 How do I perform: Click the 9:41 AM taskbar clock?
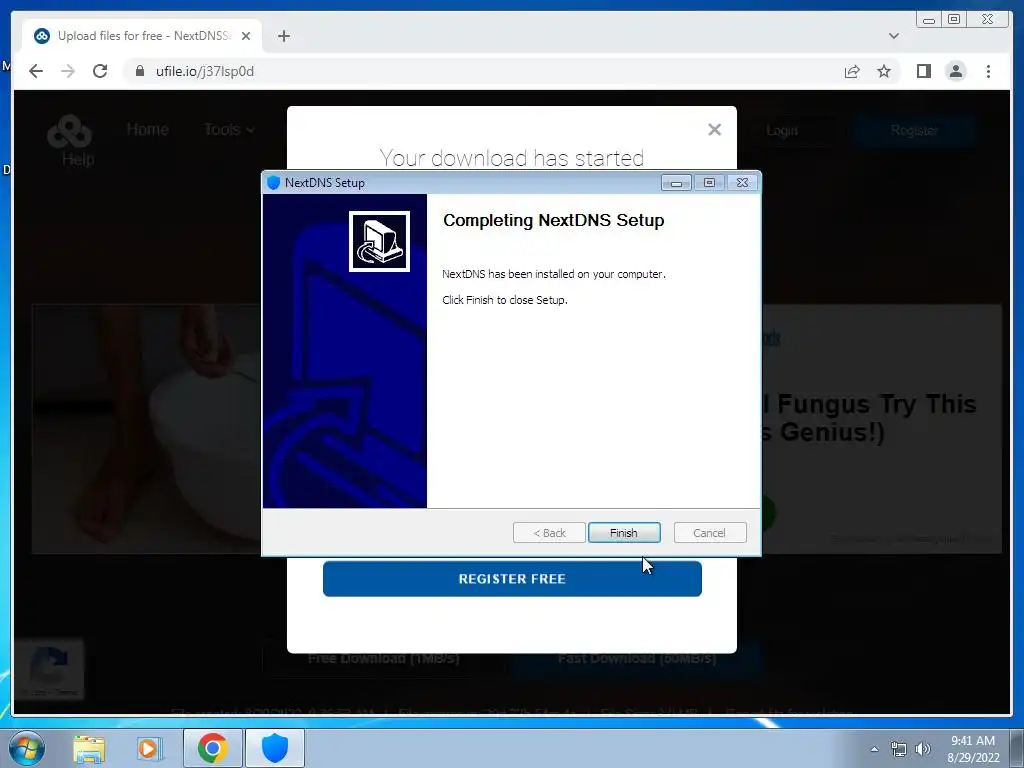click(x=973, y=749)
